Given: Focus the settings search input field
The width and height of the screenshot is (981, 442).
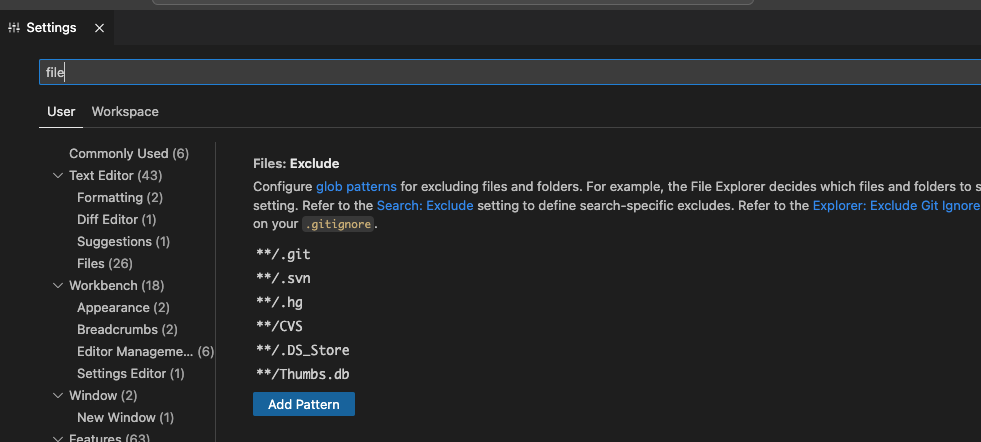Looking at the screenshot, I should 500,72.
